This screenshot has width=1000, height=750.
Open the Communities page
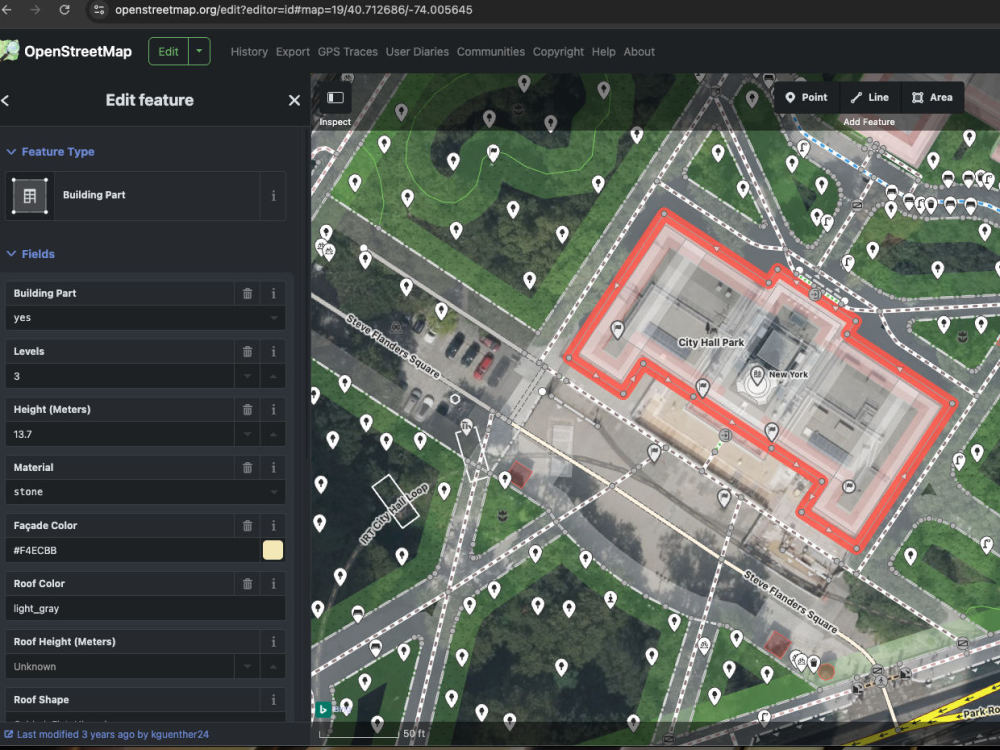click(x=491, y=52)
